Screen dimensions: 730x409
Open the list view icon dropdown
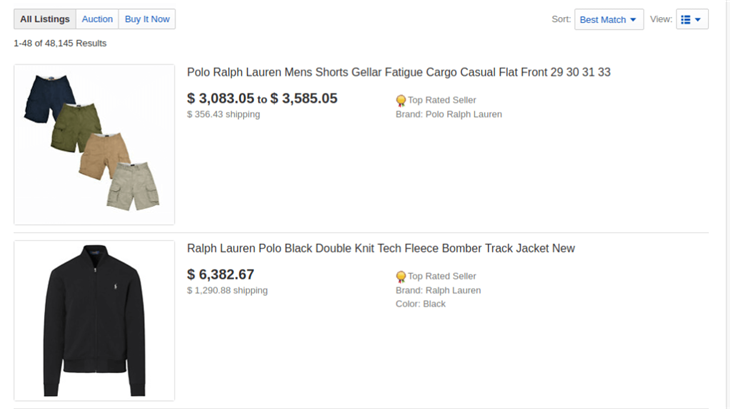[686, 19]
